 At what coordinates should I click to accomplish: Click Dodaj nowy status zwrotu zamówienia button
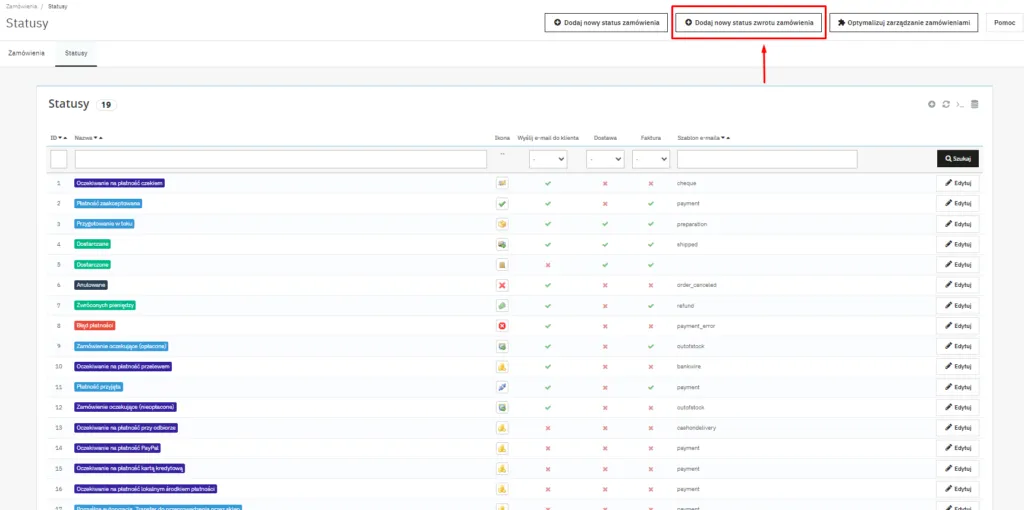(749, 22)
